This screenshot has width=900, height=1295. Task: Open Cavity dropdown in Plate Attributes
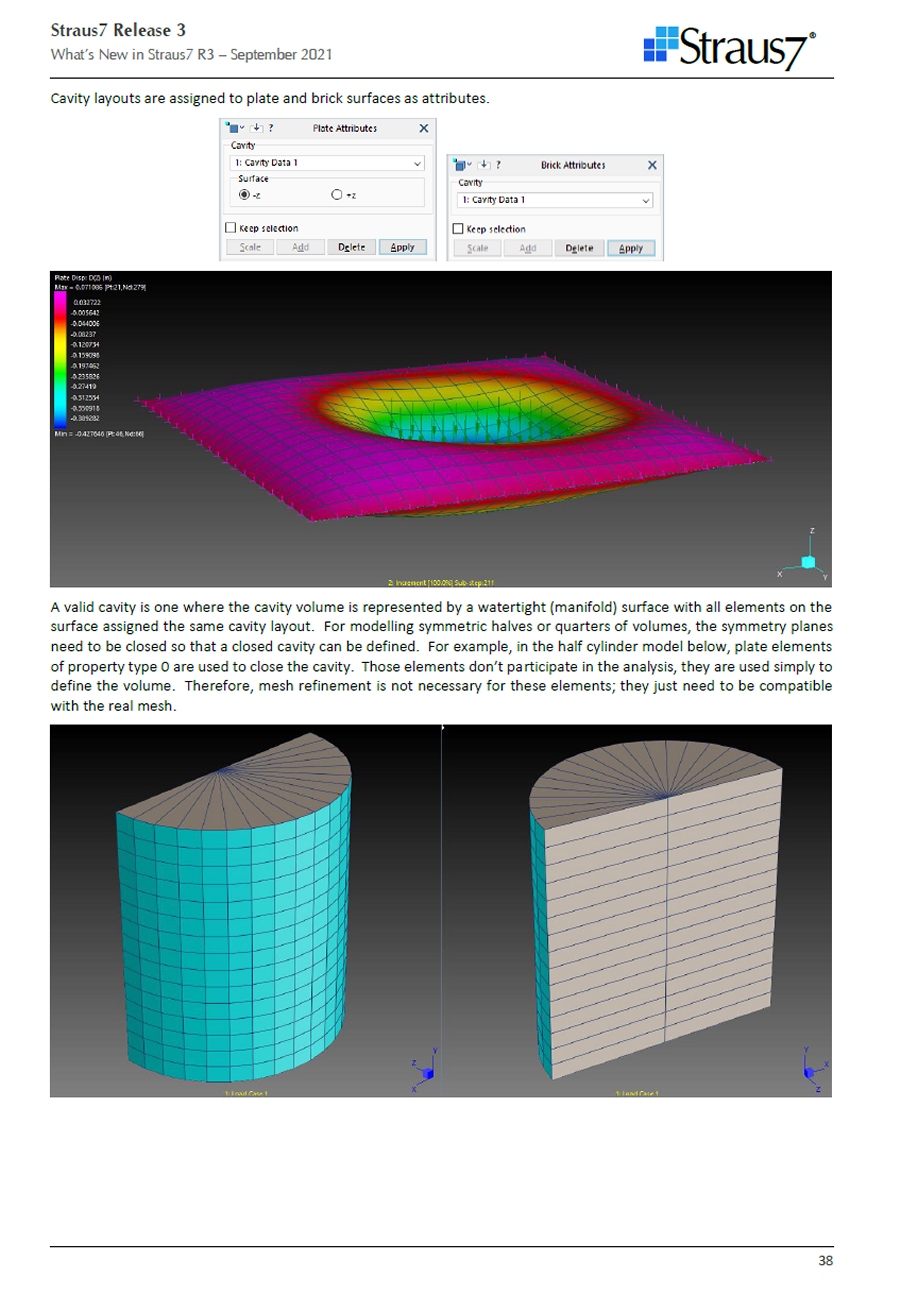[x=417, y=162]
